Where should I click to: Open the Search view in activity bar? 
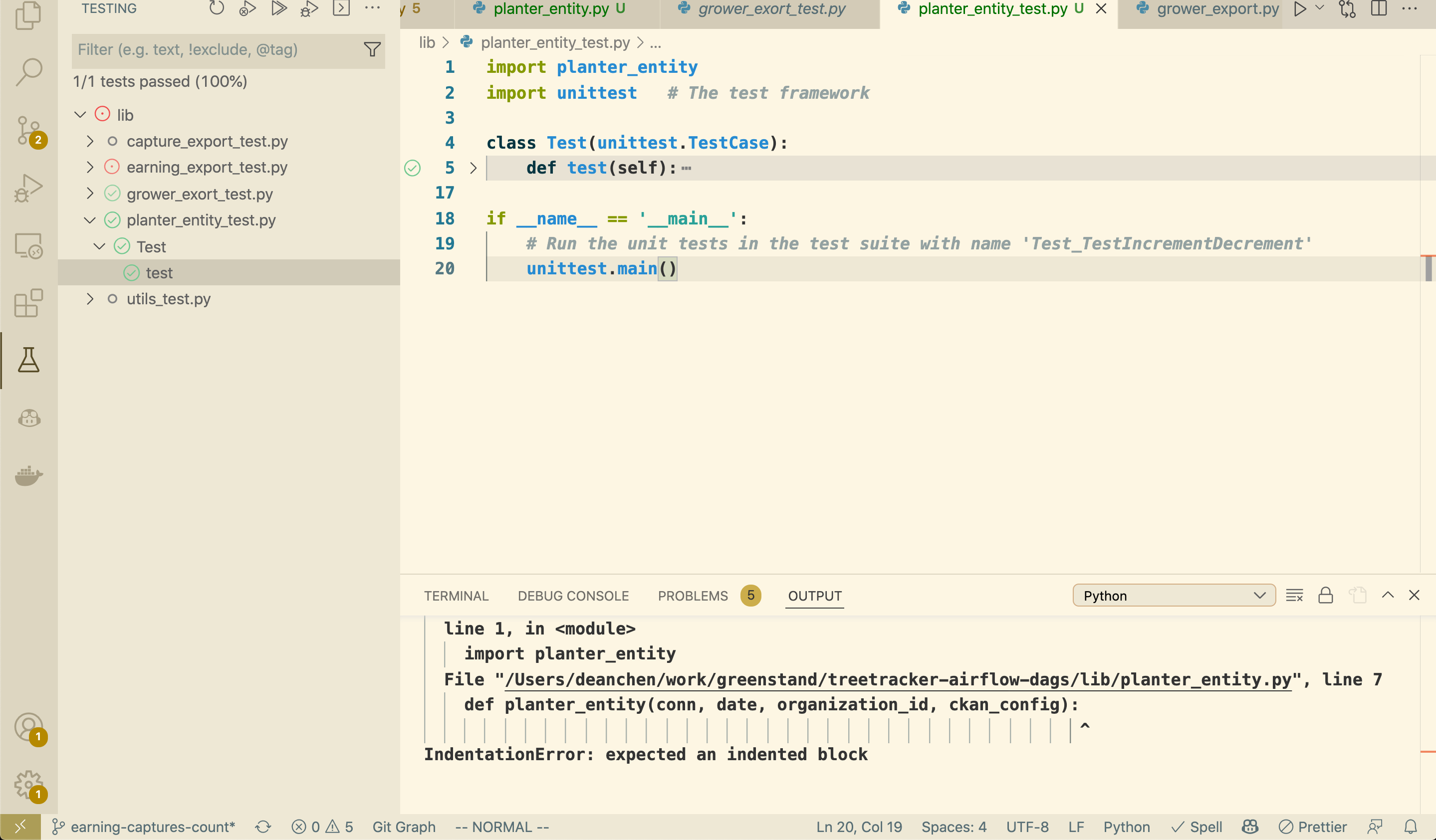[28, 72]
